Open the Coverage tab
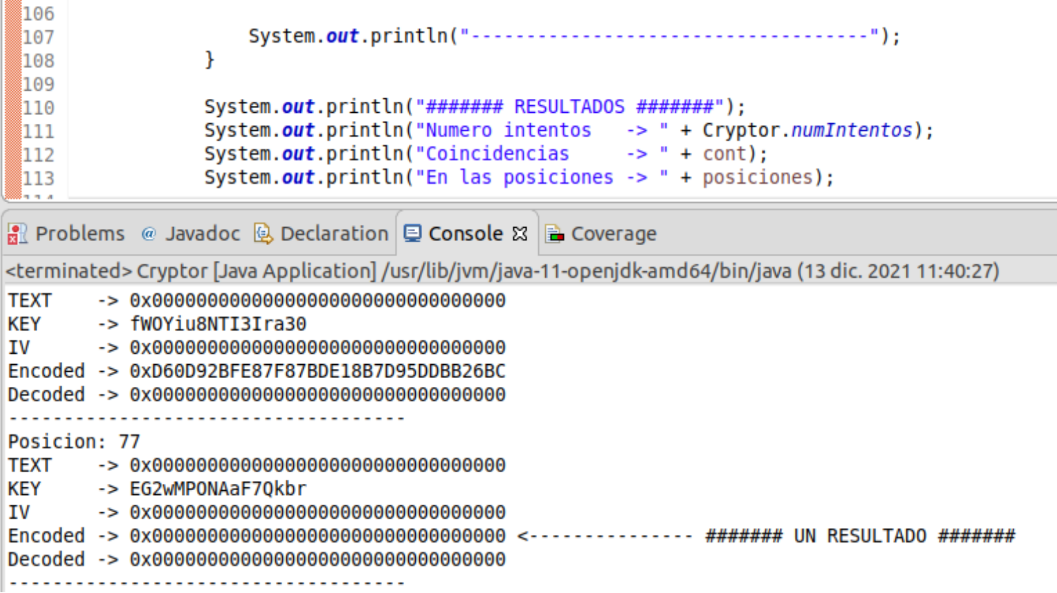 coord(613,234)
